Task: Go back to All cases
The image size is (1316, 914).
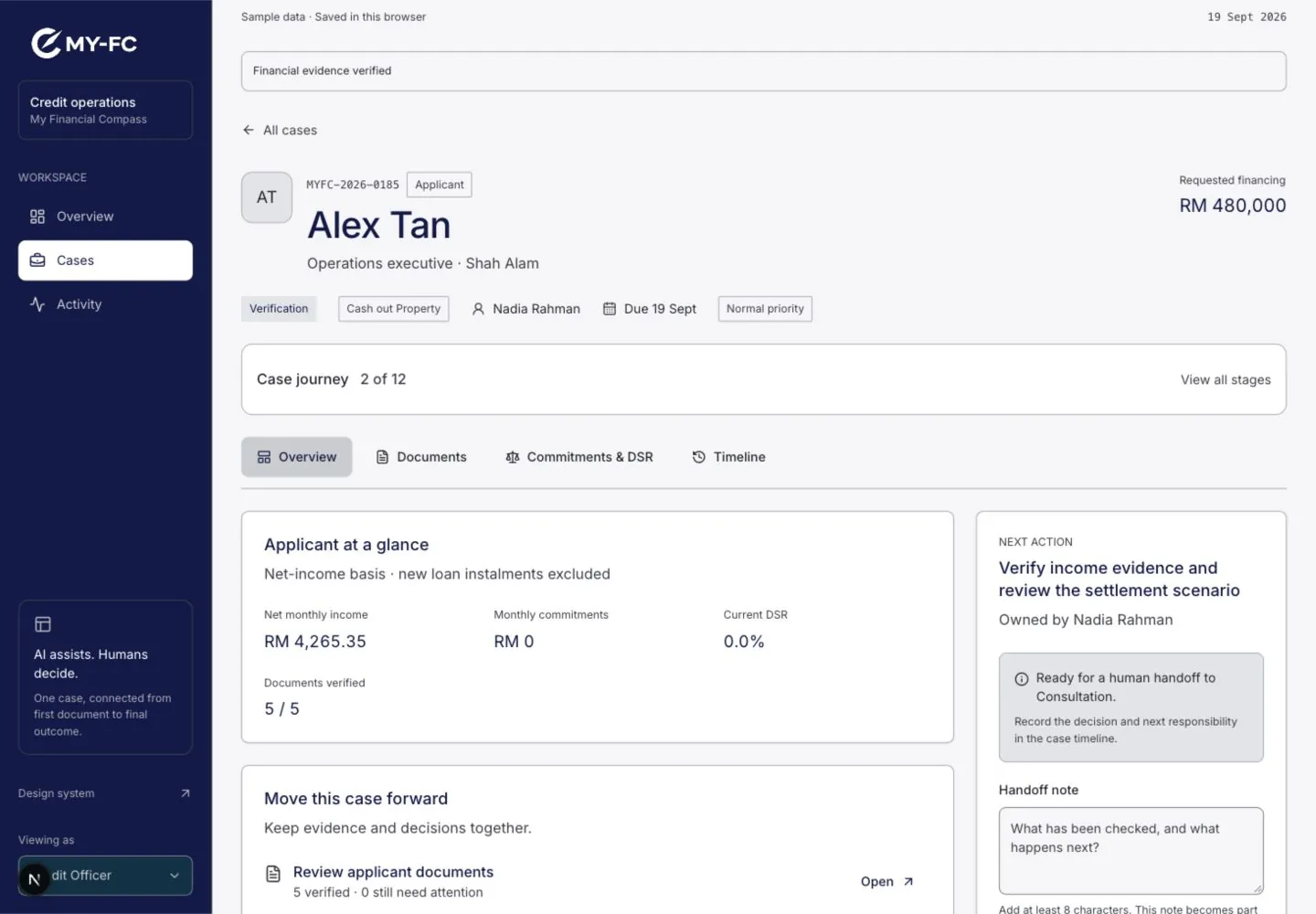Action: (280, 130)
